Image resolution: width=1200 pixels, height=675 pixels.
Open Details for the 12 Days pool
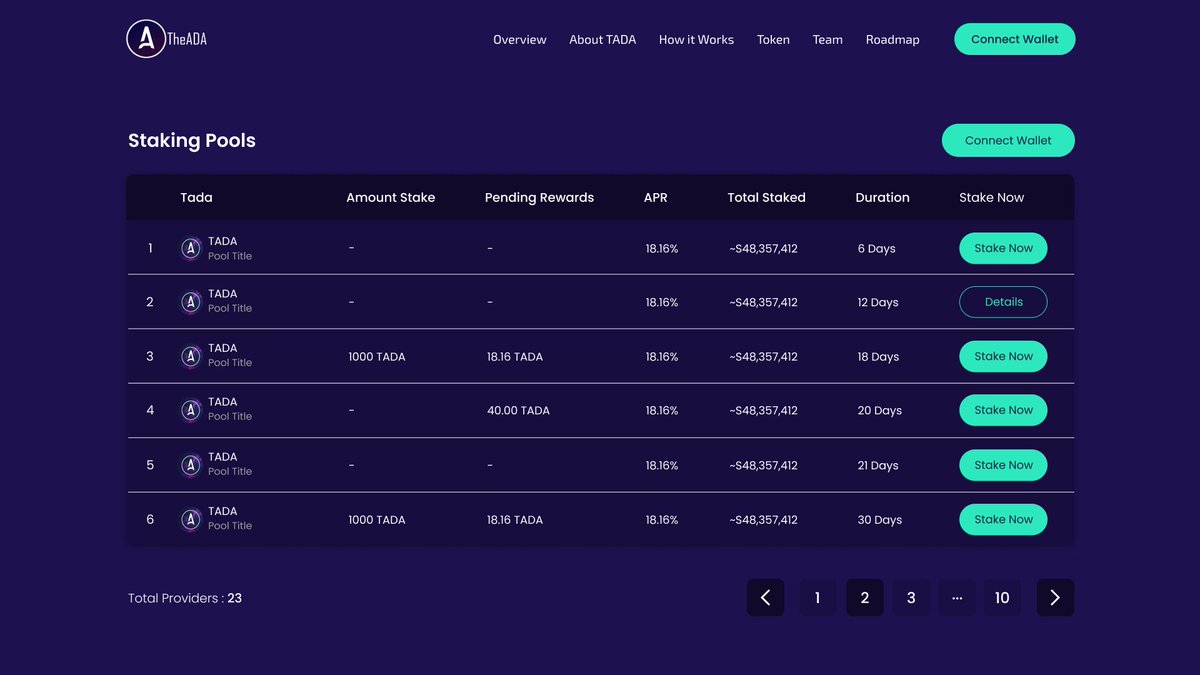tap(1003, 302)
